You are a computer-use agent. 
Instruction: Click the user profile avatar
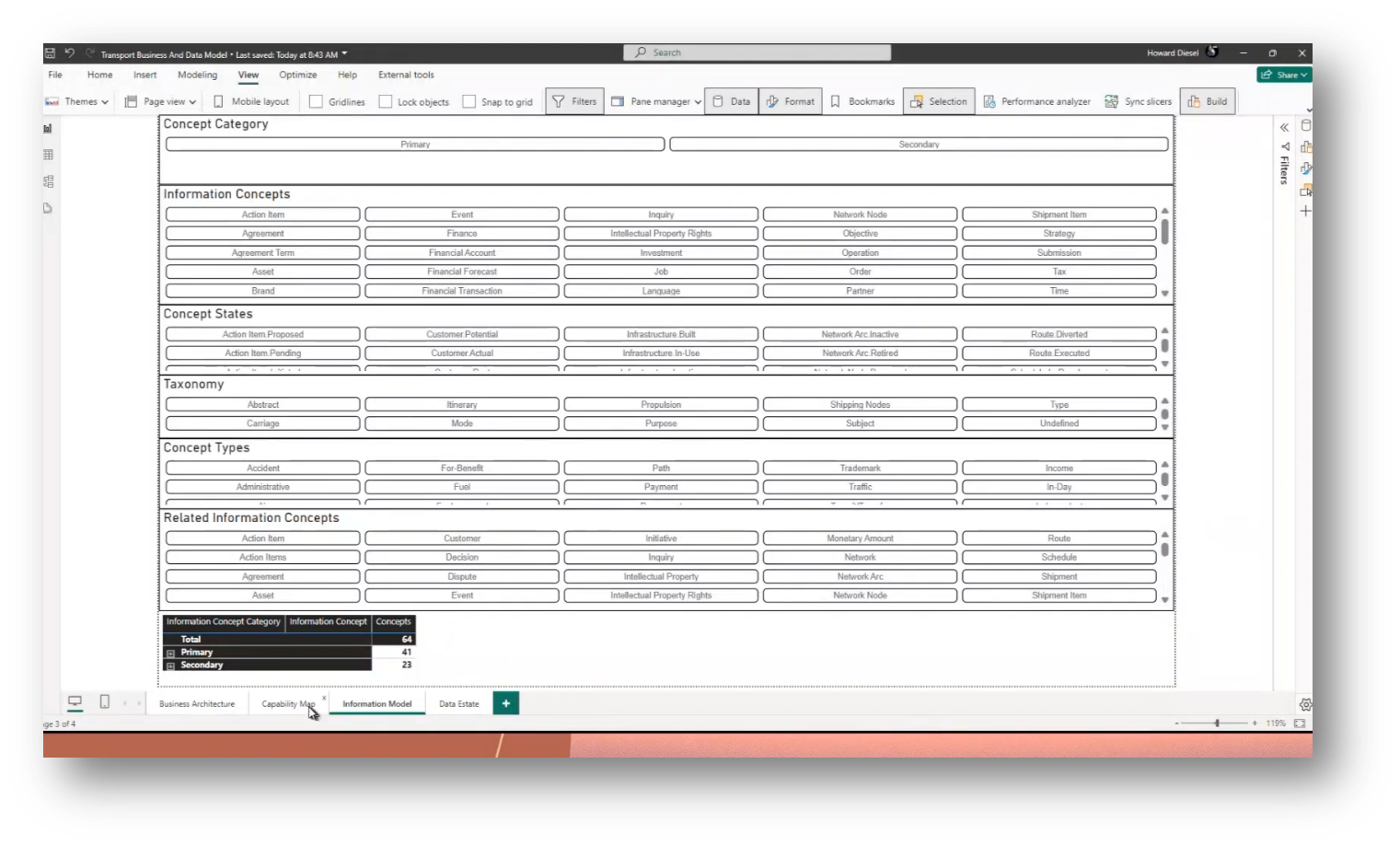[x=1212, y=52]
